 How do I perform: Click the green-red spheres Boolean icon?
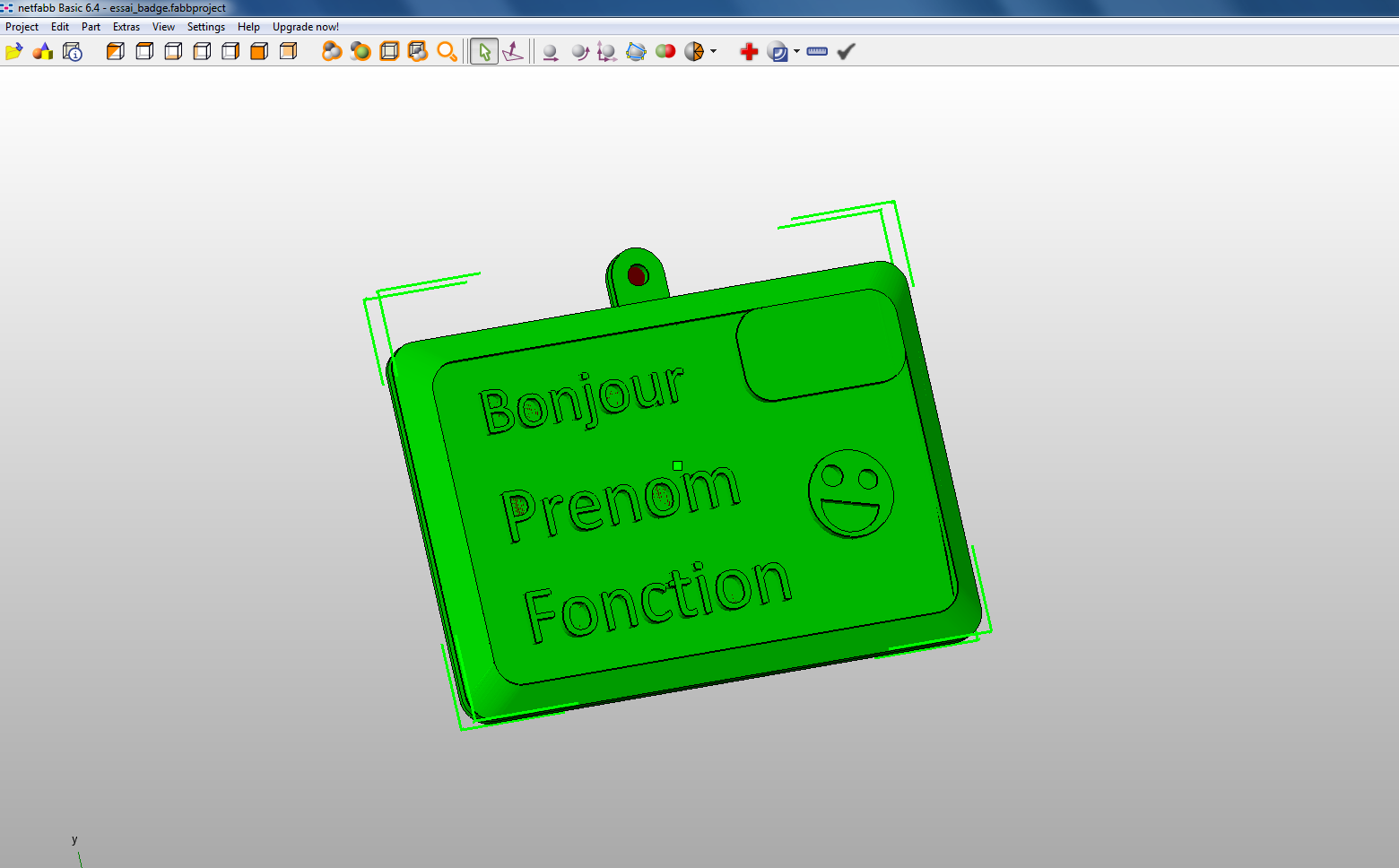click(x=665, y=52)
